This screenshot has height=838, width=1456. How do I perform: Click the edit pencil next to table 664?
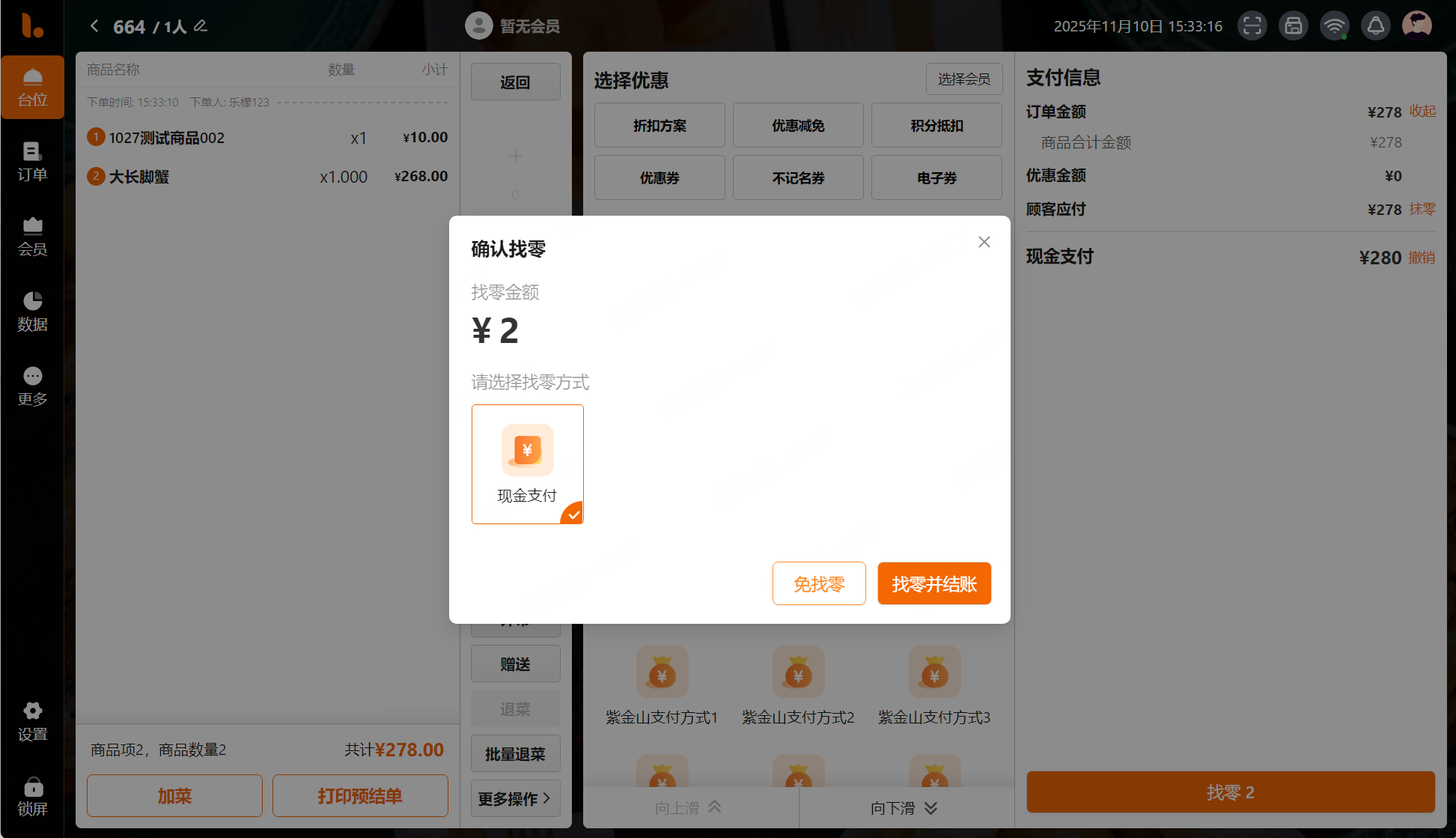[201, 26]
